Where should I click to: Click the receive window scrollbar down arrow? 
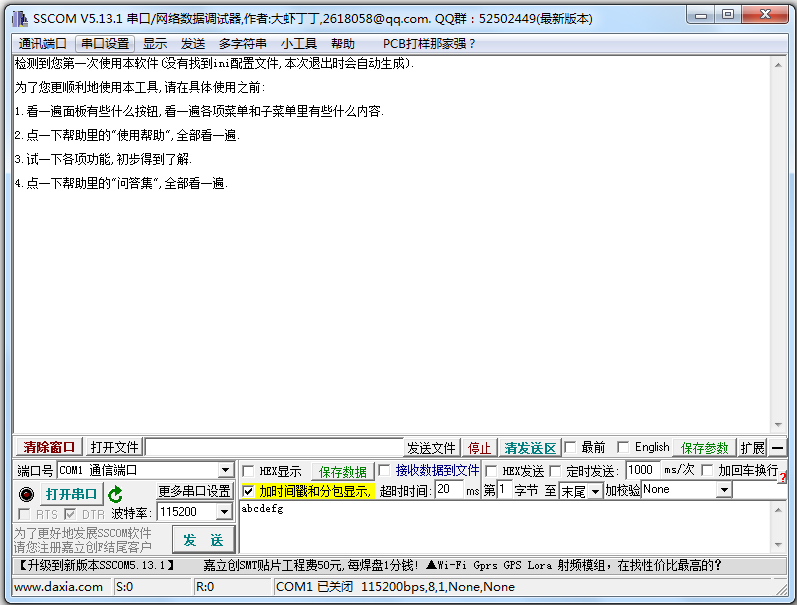[x=778, y=425]
